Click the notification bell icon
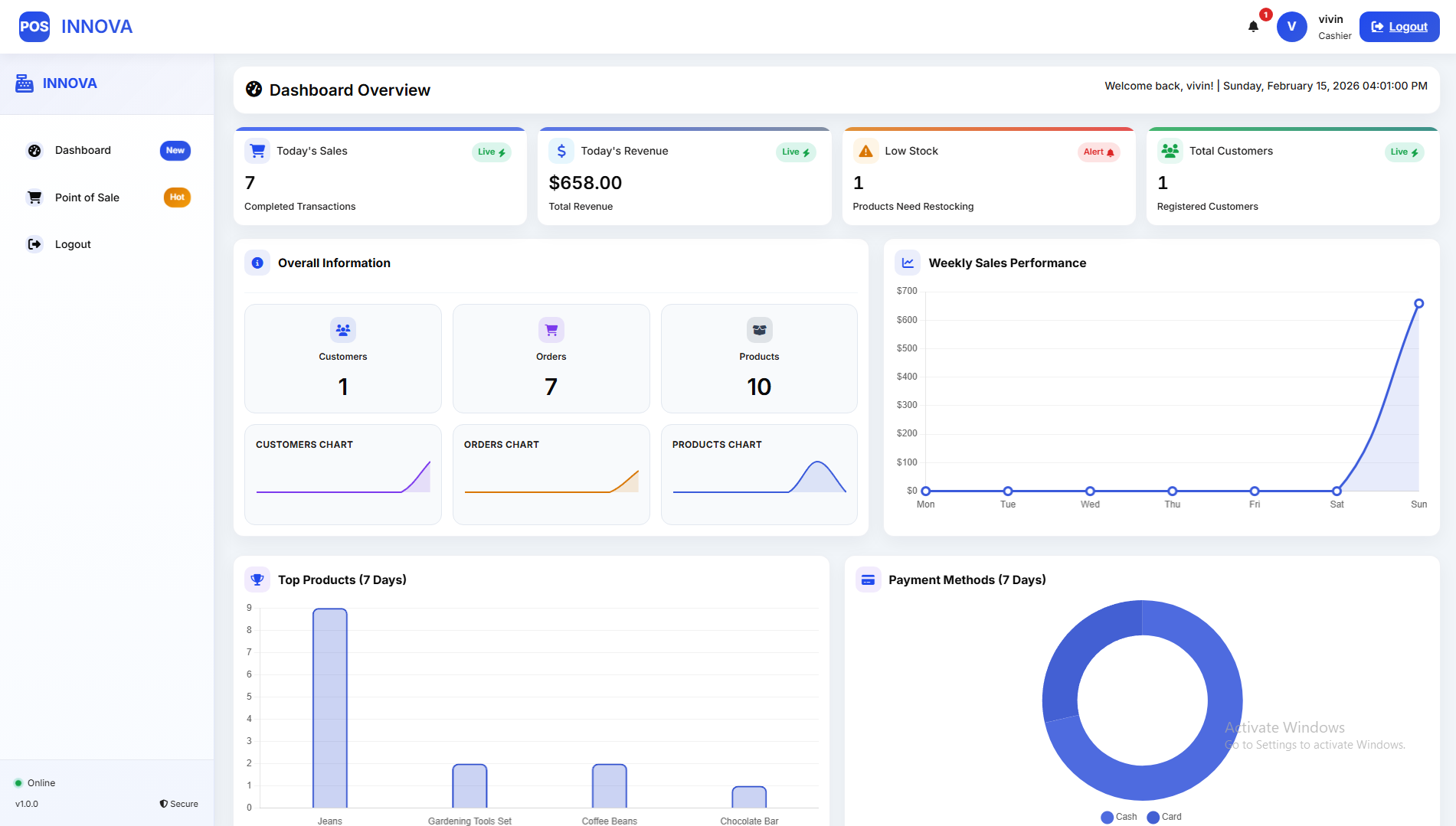This screenshot has height=826, width=1456. coord(1253,27)
